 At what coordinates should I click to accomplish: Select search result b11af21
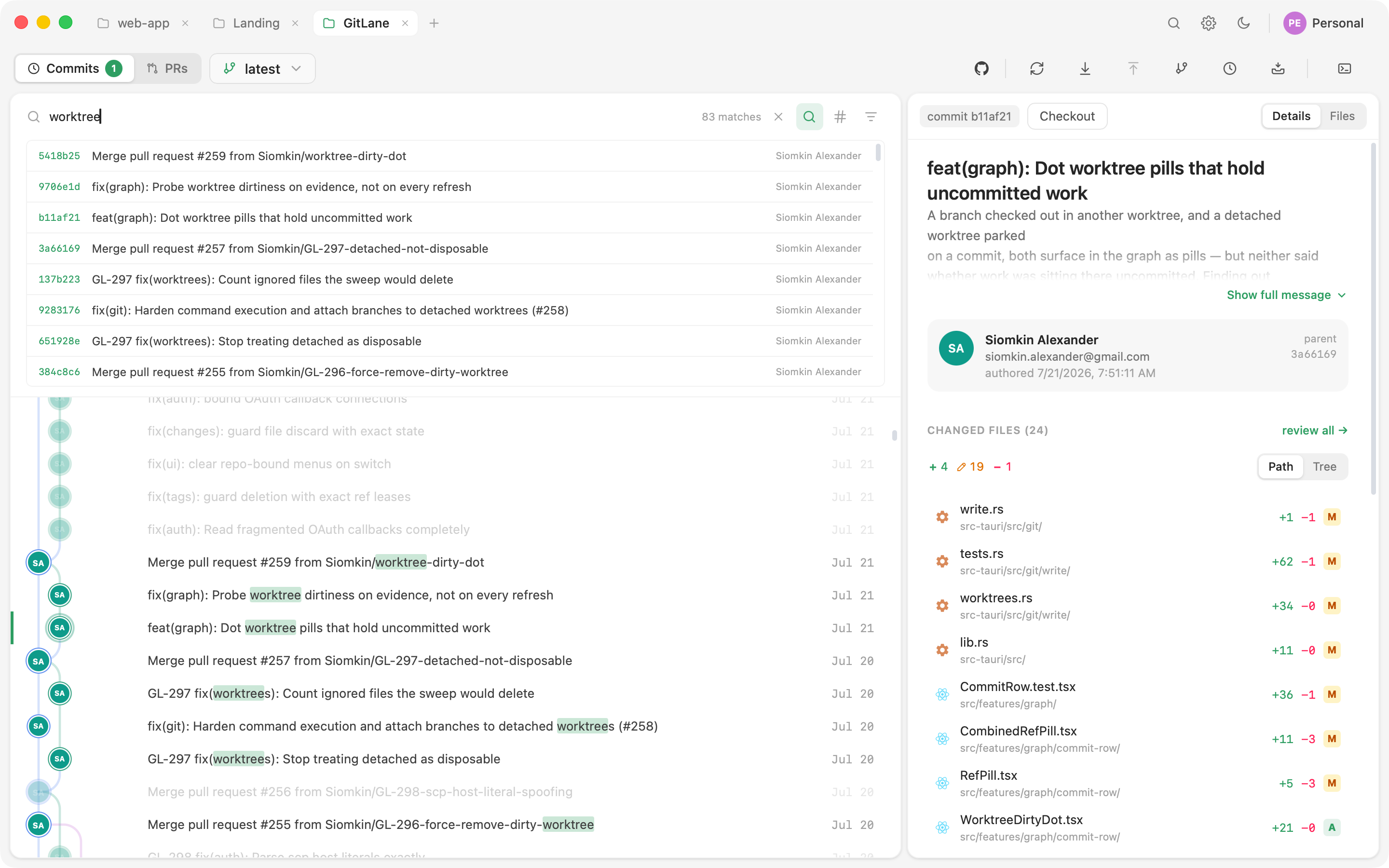click(x=450, y=217)
